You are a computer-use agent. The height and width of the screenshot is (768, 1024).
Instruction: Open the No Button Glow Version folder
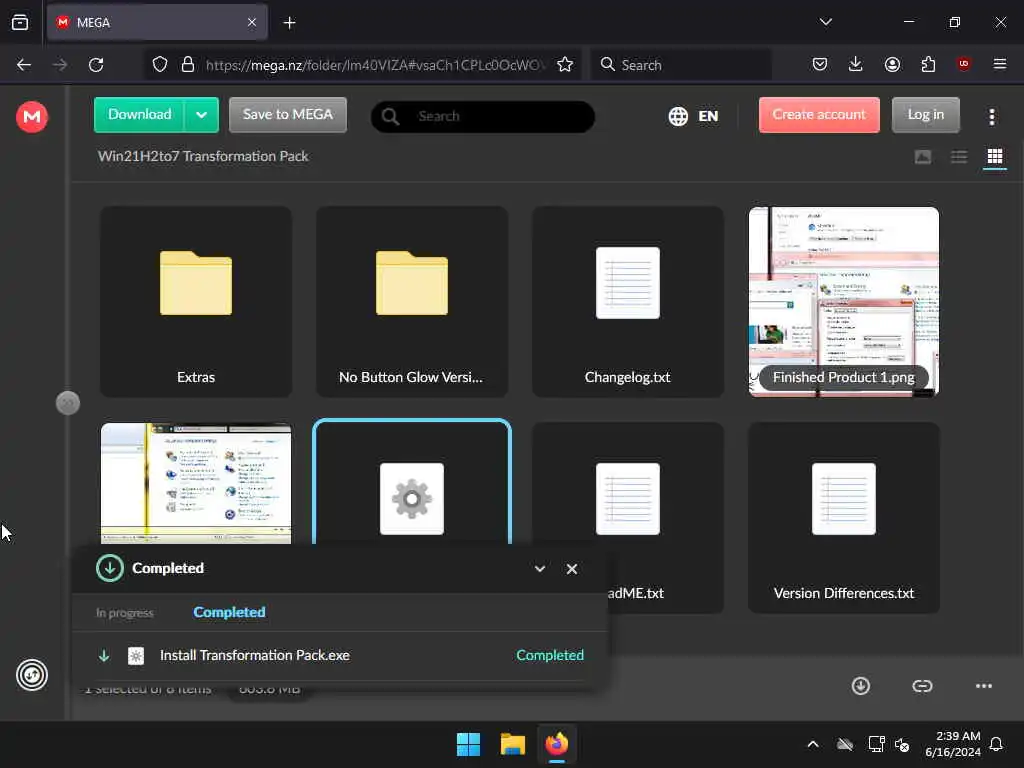coord(411,302)
